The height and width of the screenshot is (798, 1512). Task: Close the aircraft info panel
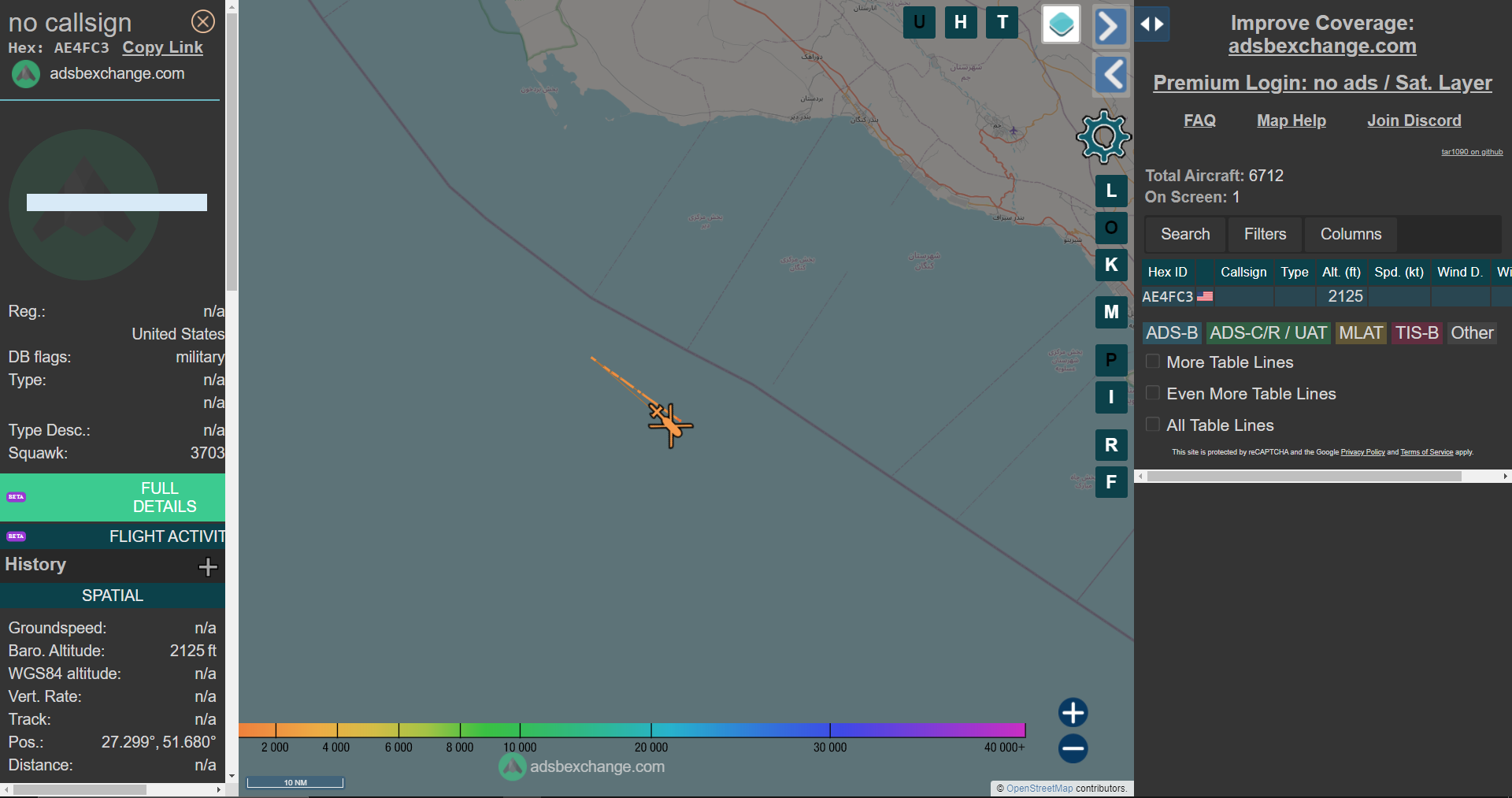[x=203, y=21]
